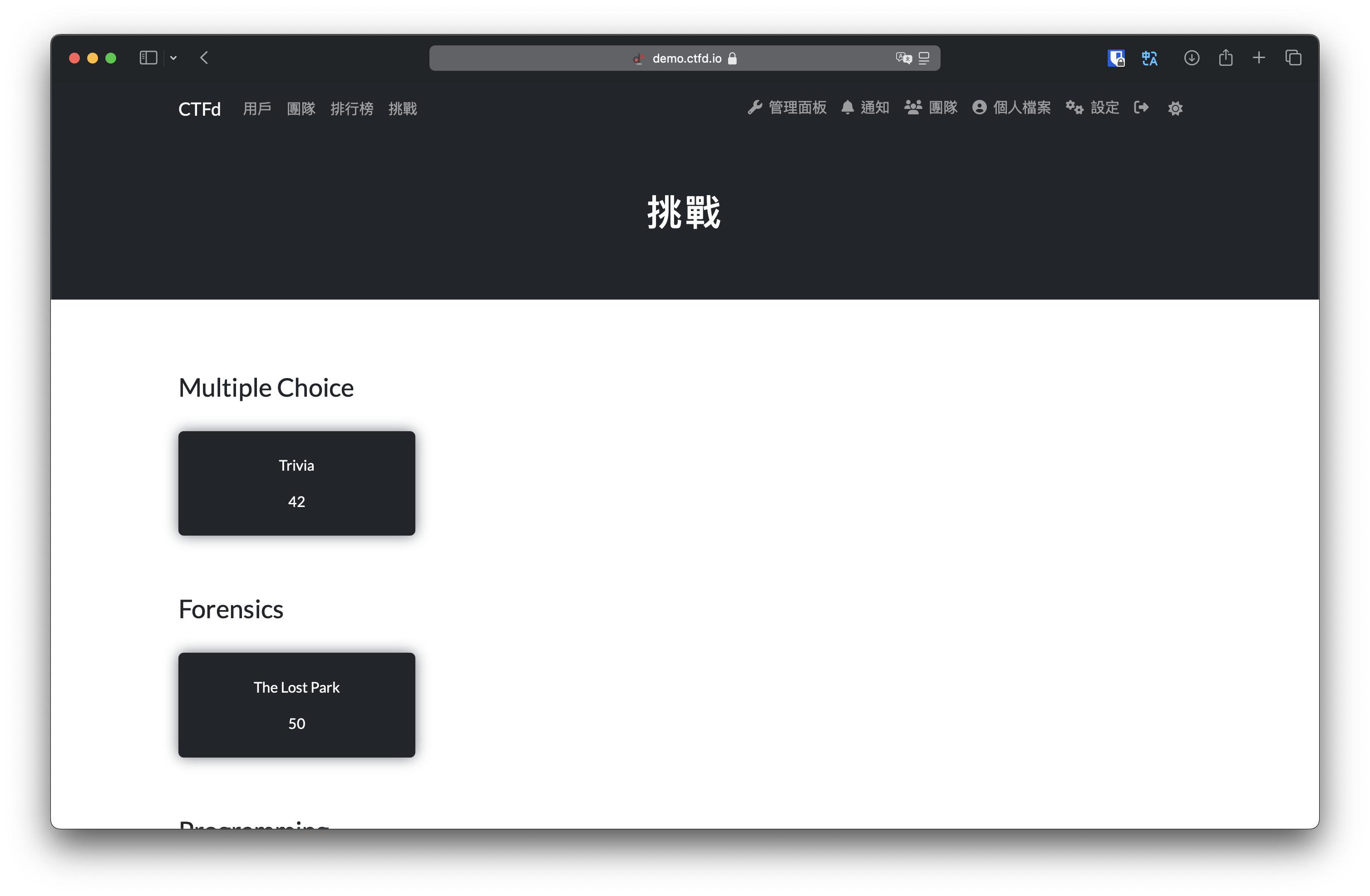Open the 個人檔案 profile icon
The height and width of the screenshot is (896, 1370).
(x=980, y=108)
